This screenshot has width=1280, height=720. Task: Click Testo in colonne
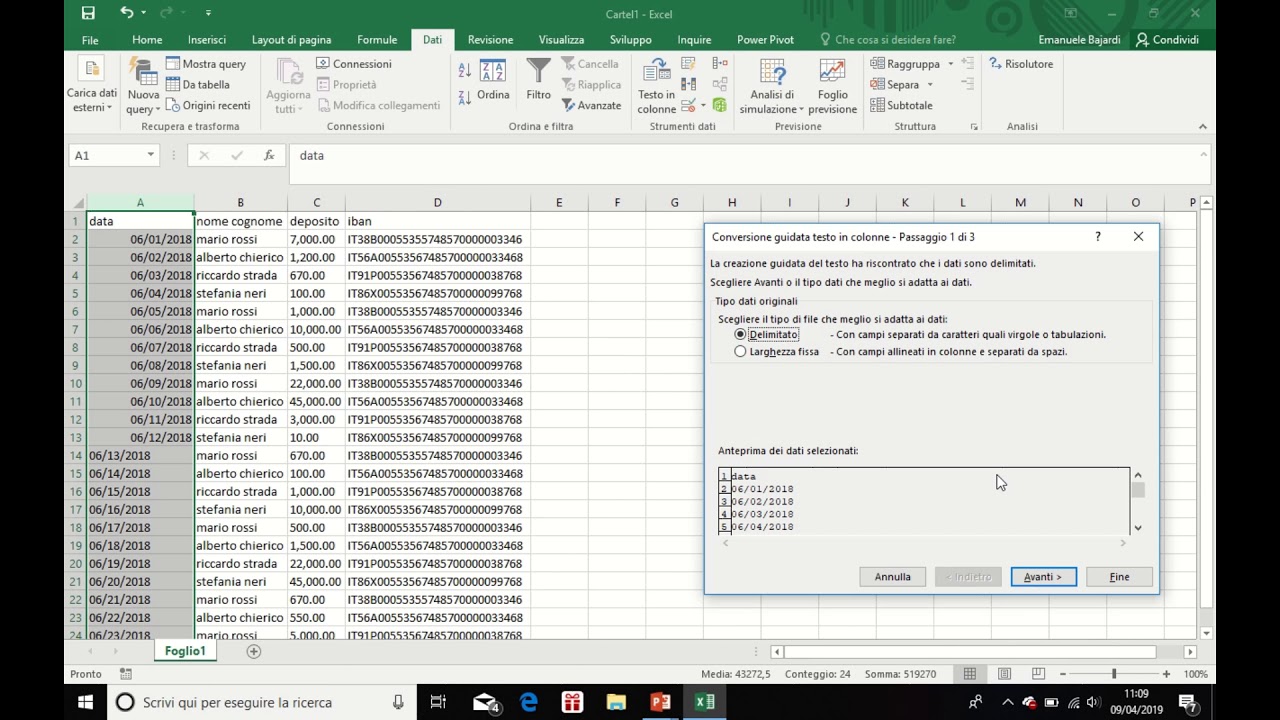657,85
